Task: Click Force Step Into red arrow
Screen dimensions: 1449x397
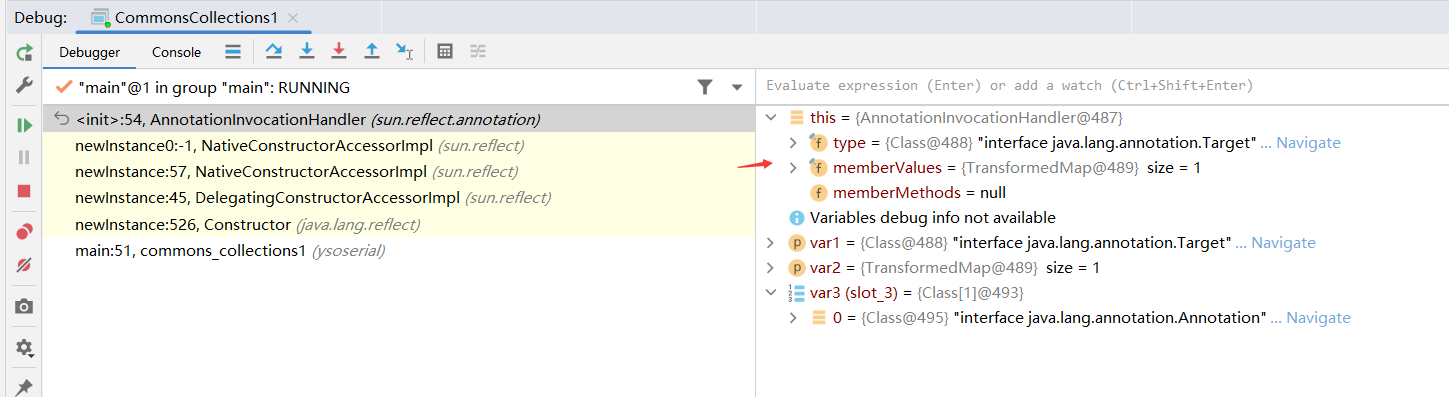Action: tap(339, 51)
